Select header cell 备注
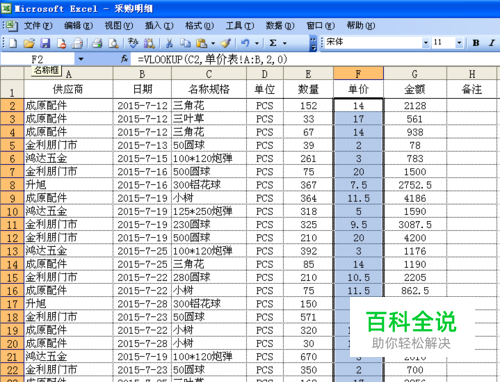The width and height of the screenshot is (500, 382). pyautogui.click(x=471, y=89)
